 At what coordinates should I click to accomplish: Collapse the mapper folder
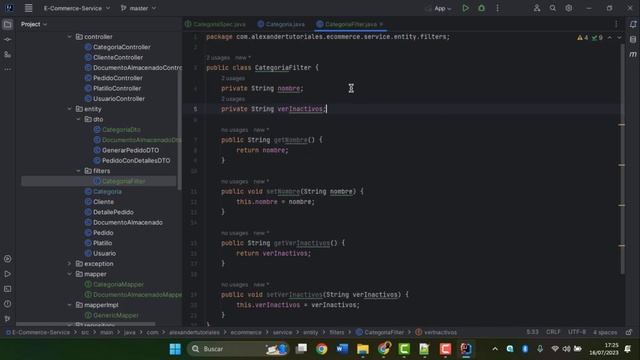[69, 274]
